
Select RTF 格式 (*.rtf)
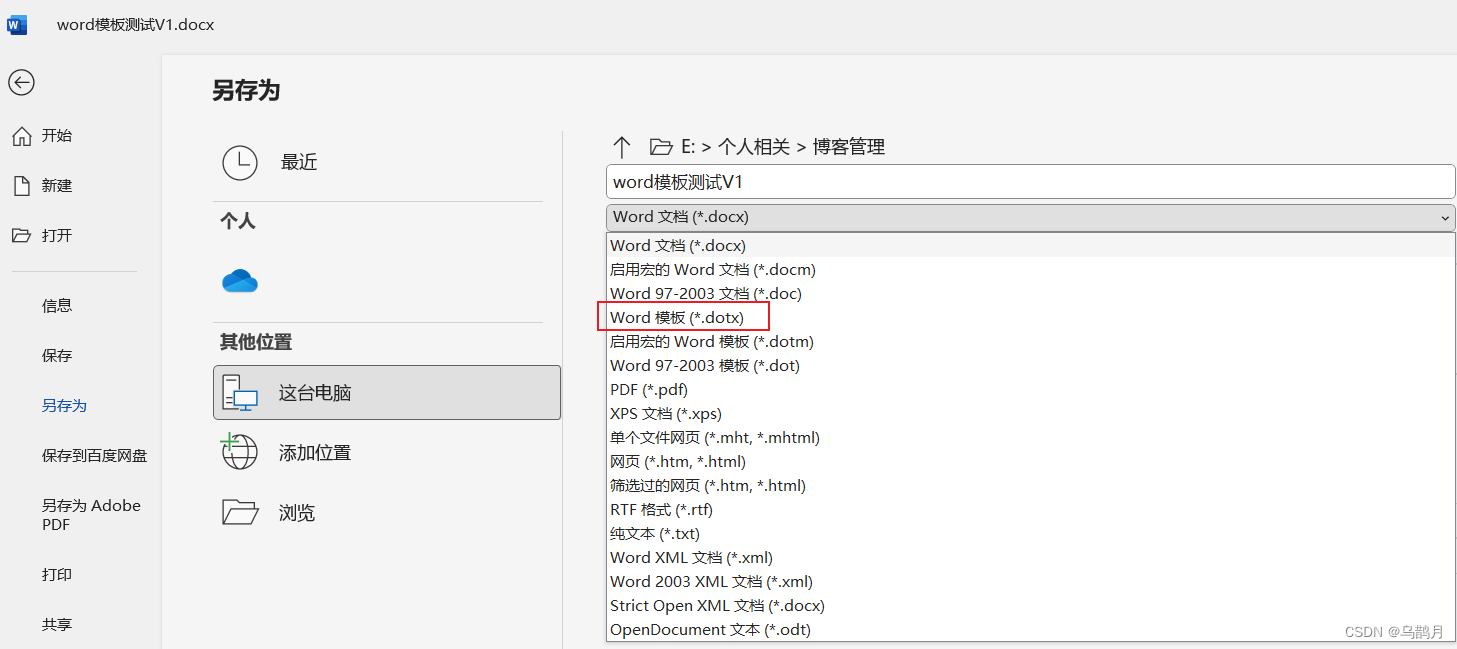pyautogui.click(x=1030, y=509)
